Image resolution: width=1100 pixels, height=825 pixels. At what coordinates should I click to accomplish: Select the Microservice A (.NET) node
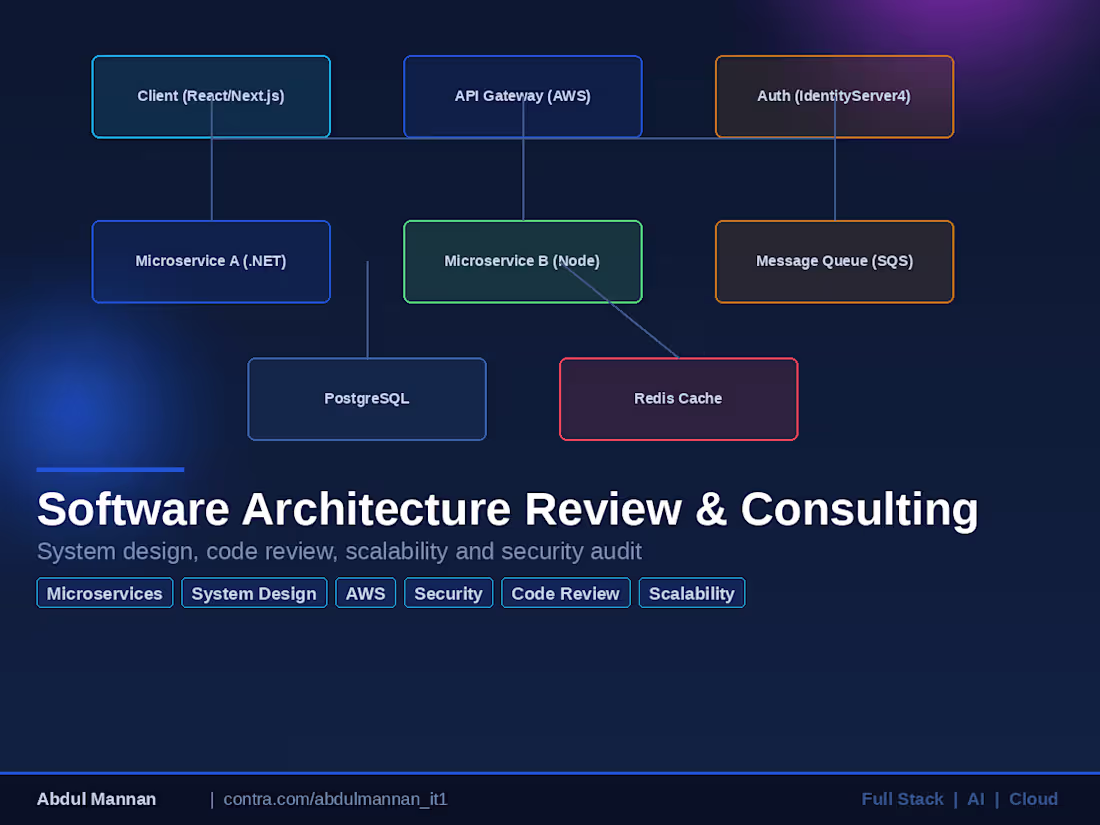click(x=211, y=262)
